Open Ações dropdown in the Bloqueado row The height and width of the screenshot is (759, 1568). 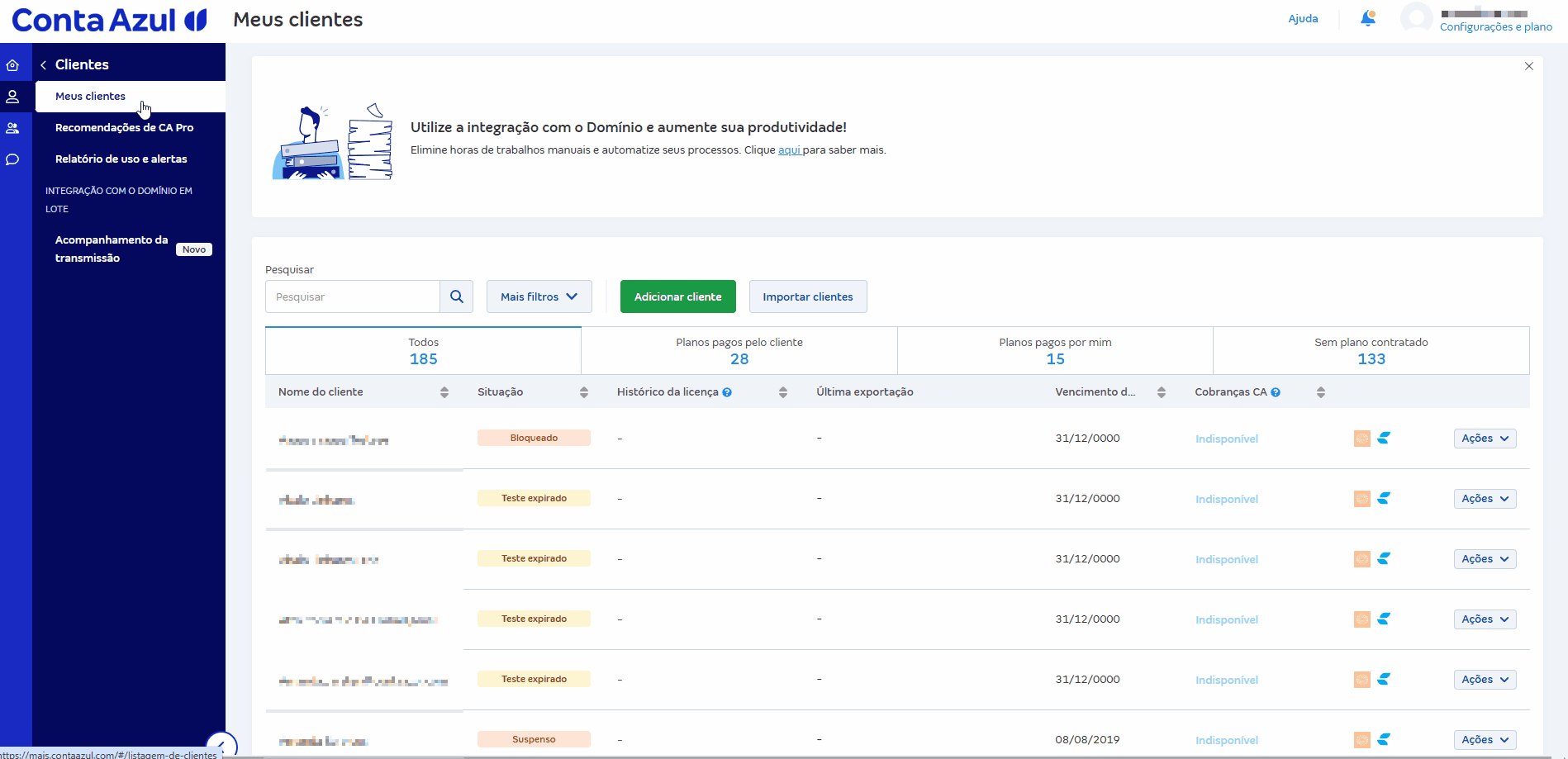pyautogui.click(x=1485, y=439)
